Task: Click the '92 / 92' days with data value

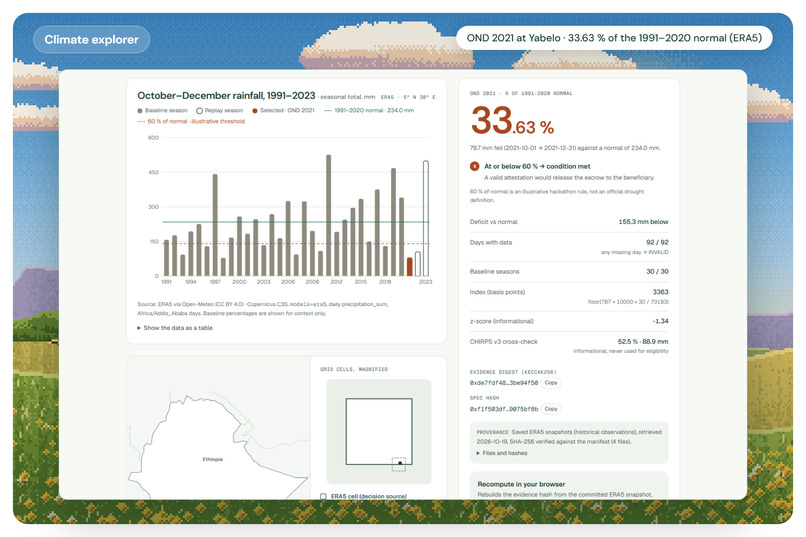Action: [x=657, y=242]
